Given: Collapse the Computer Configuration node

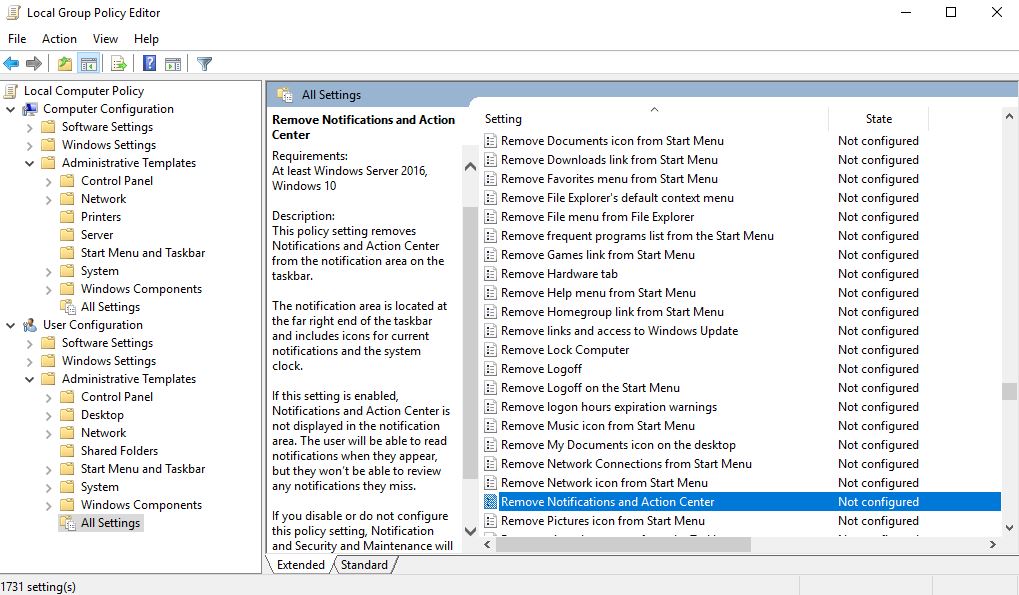Looking at the screenshot, I should tap(11, 109).
